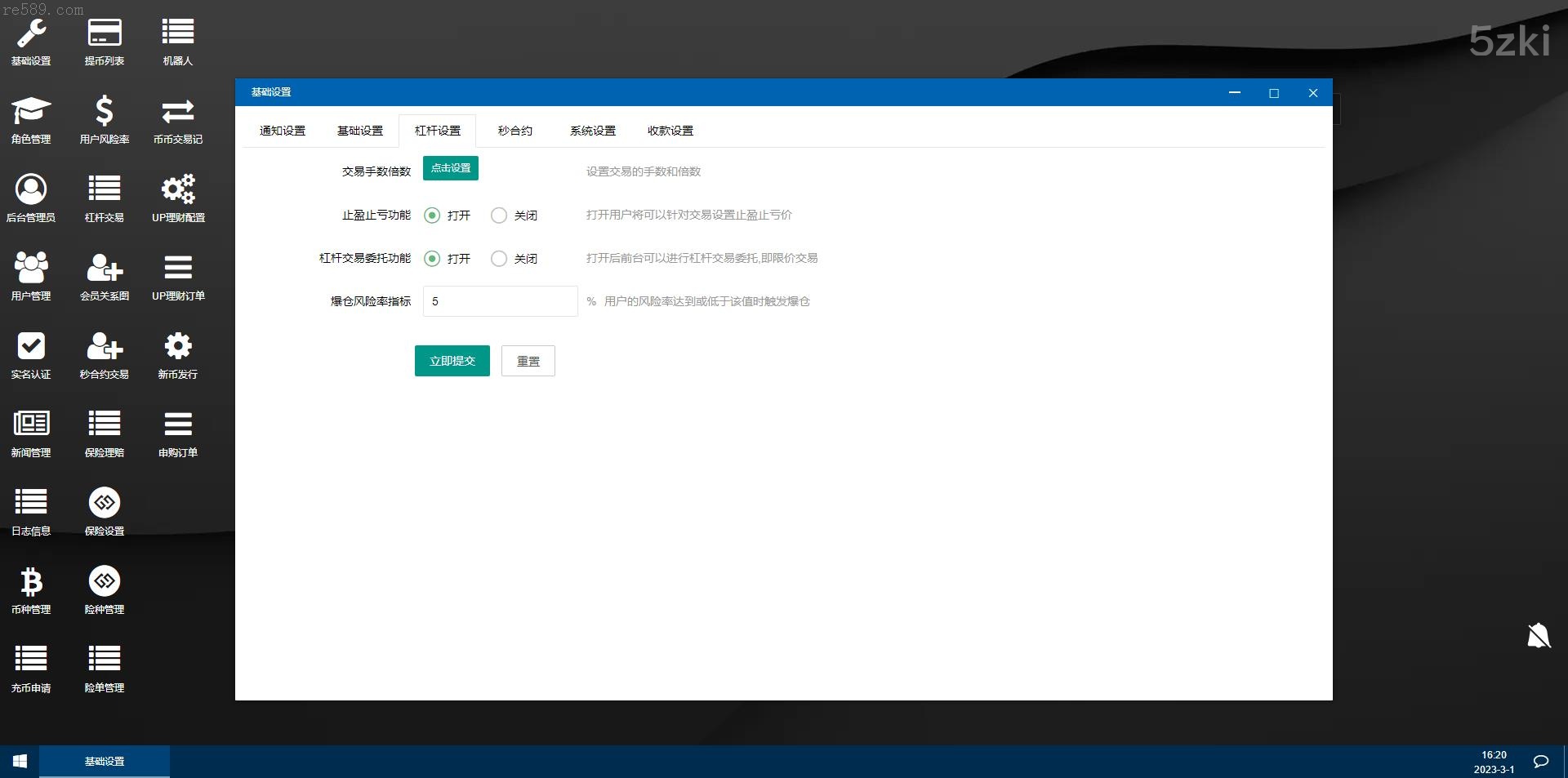
Task: Open the Windows Start menu
Action: (x=20, y=761)
